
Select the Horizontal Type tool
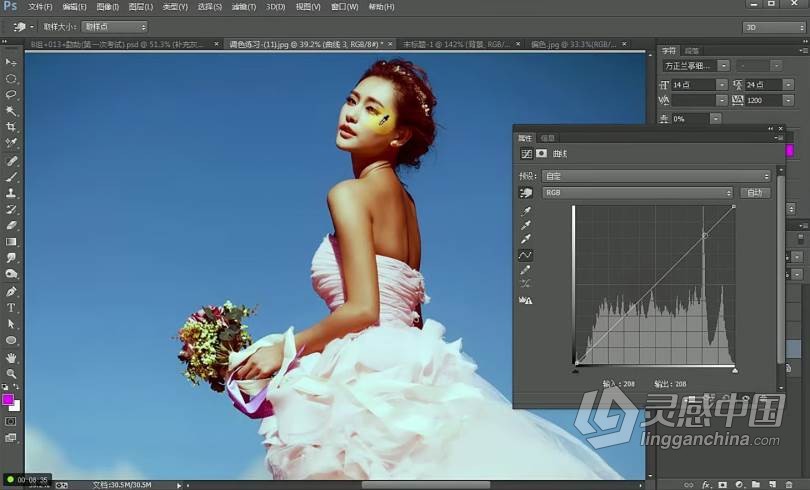pos(11,308)
